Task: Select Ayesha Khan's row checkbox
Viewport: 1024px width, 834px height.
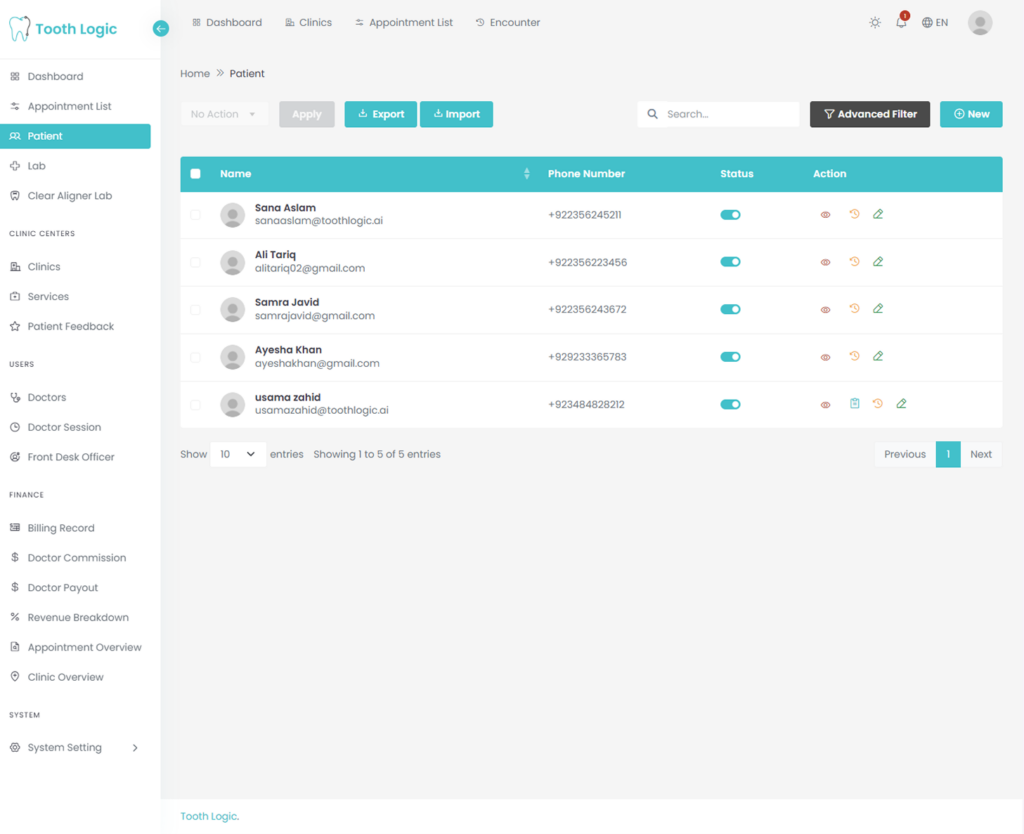Action: coord(195,357)
